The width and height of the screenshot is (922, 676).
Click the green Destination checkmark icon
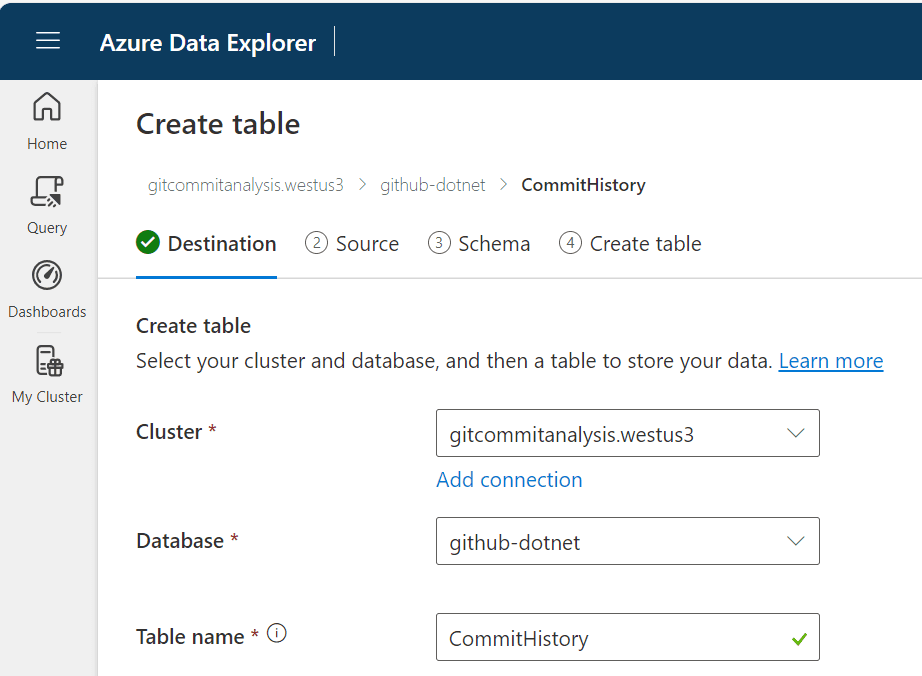point(148,243)
